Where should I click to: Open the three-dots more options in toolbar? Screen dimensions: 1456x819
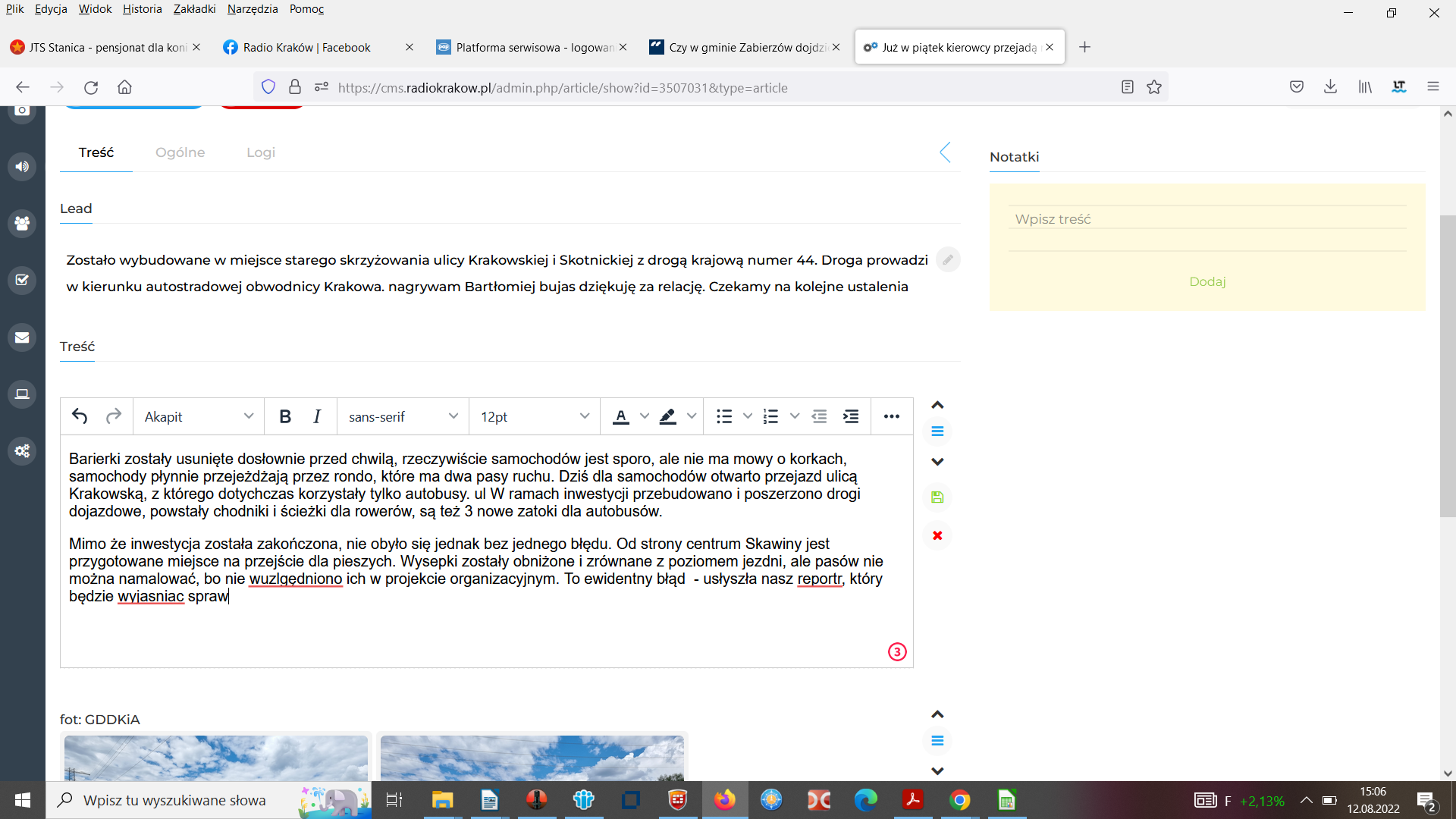point(891,416)
